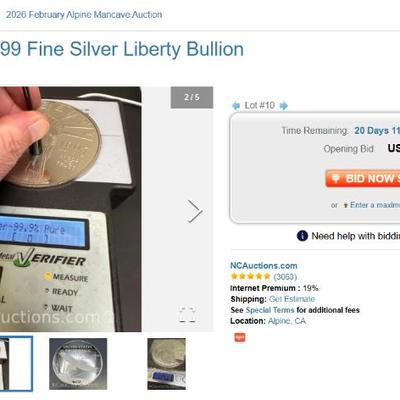Advance to next image using chevron arrow
Screen dimensions: 400x400
pos(195,211)
